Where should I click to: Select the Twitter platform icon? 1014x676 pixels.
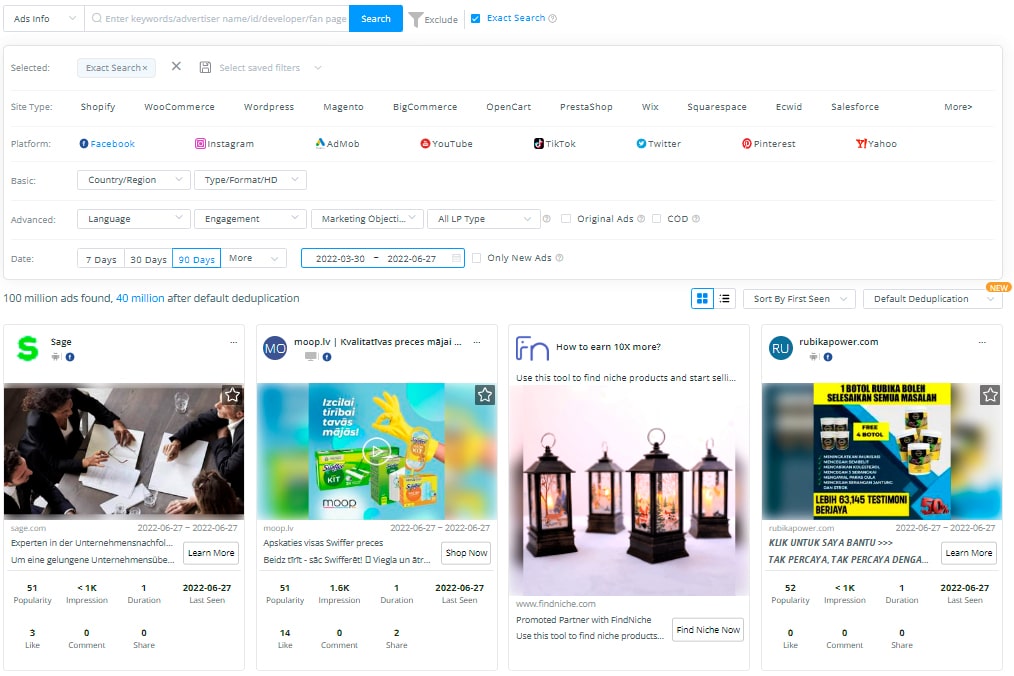click(x=641, y=144)
